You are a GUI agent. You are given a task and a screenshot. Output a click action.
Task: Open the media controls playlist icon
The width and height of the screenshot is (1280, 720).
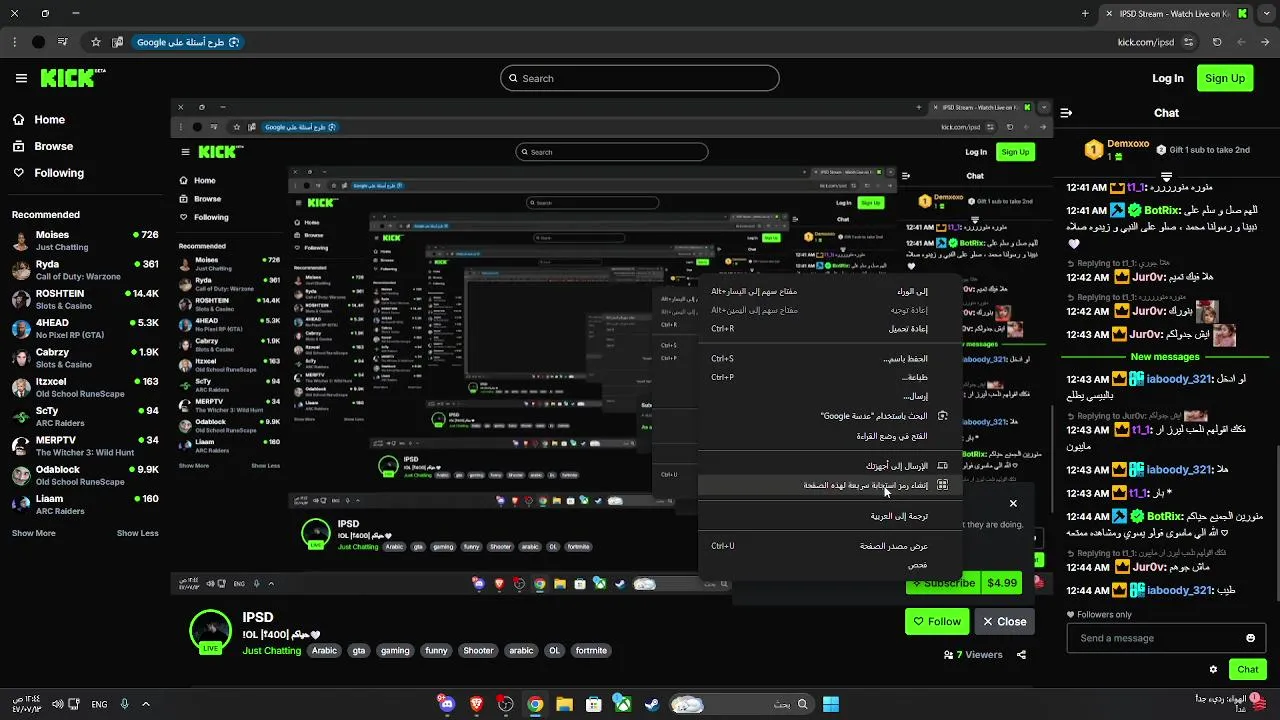pyautogui.click(x=63, y=42)
